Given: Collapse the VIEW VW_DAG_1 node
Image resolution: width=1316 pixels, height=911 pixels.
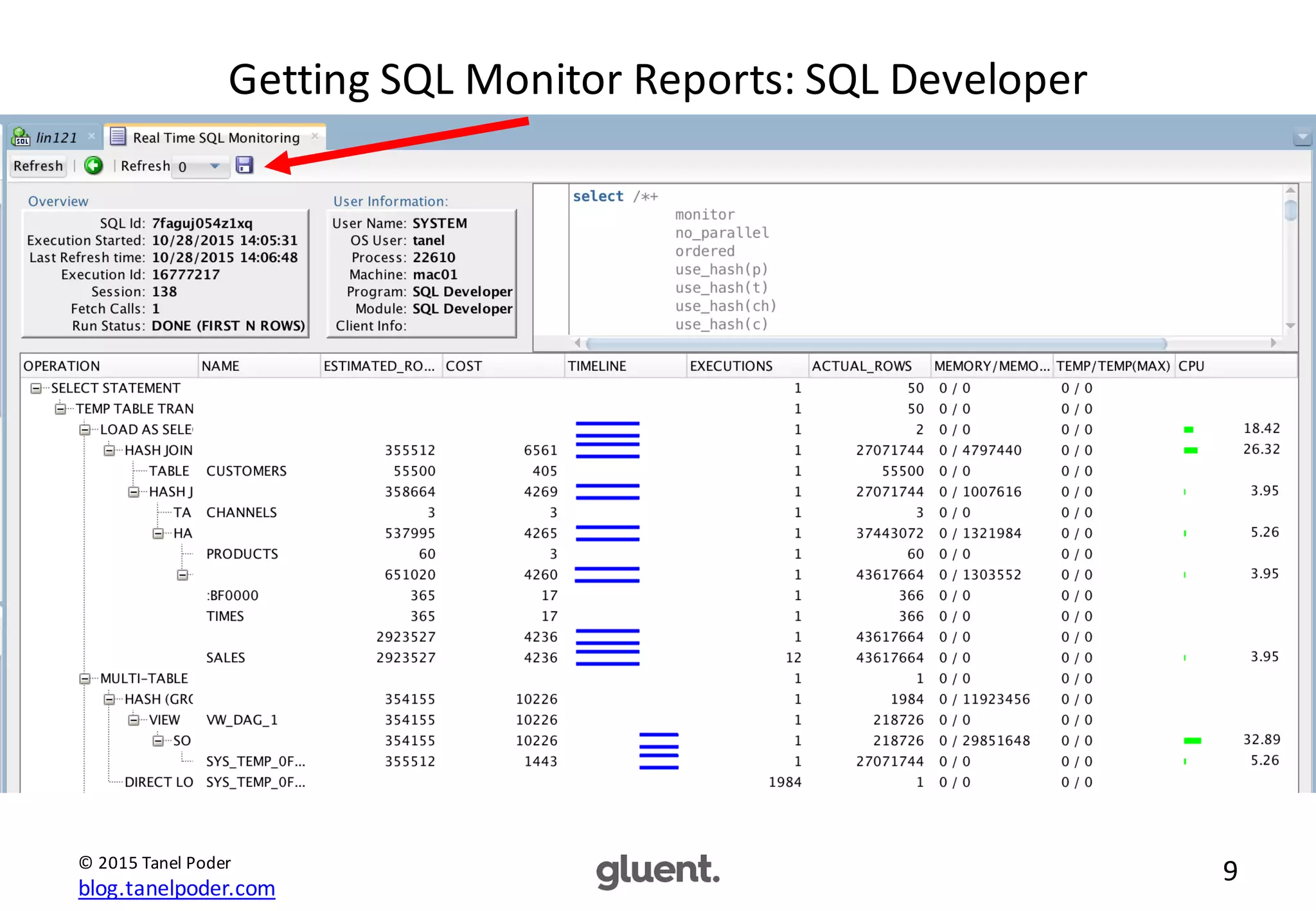Looking at the screenshot, I should 134,720.
